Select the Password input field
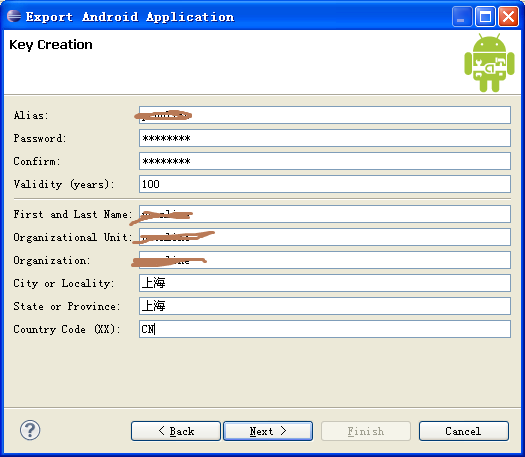The image size is (525, 457). pos(325,138)
